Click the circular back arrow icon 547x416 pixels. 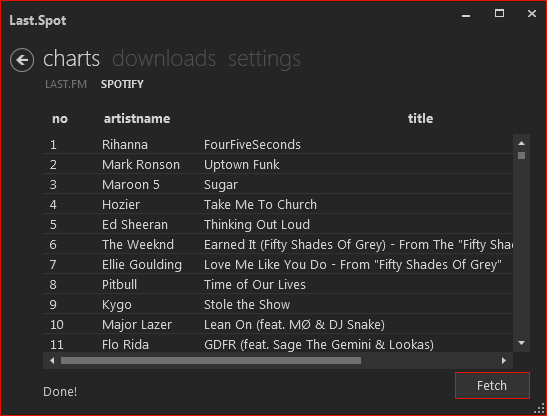22,60
